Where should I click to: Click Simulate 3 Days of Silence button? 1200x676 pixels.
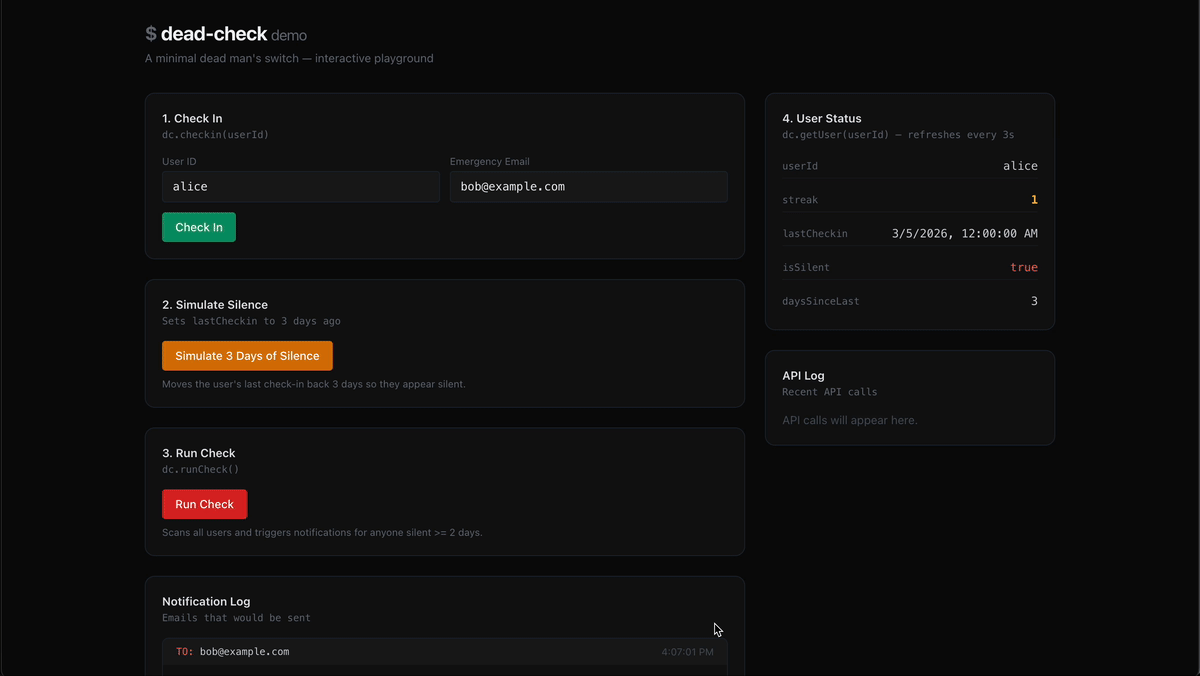coord(247,356)
